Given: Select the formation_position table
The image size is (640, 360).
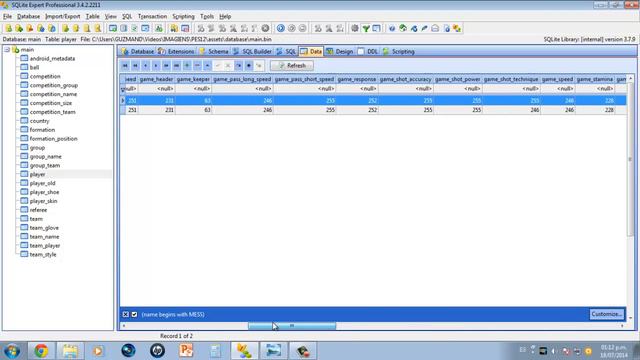Looking at the screenshot, I should [53, 139].
